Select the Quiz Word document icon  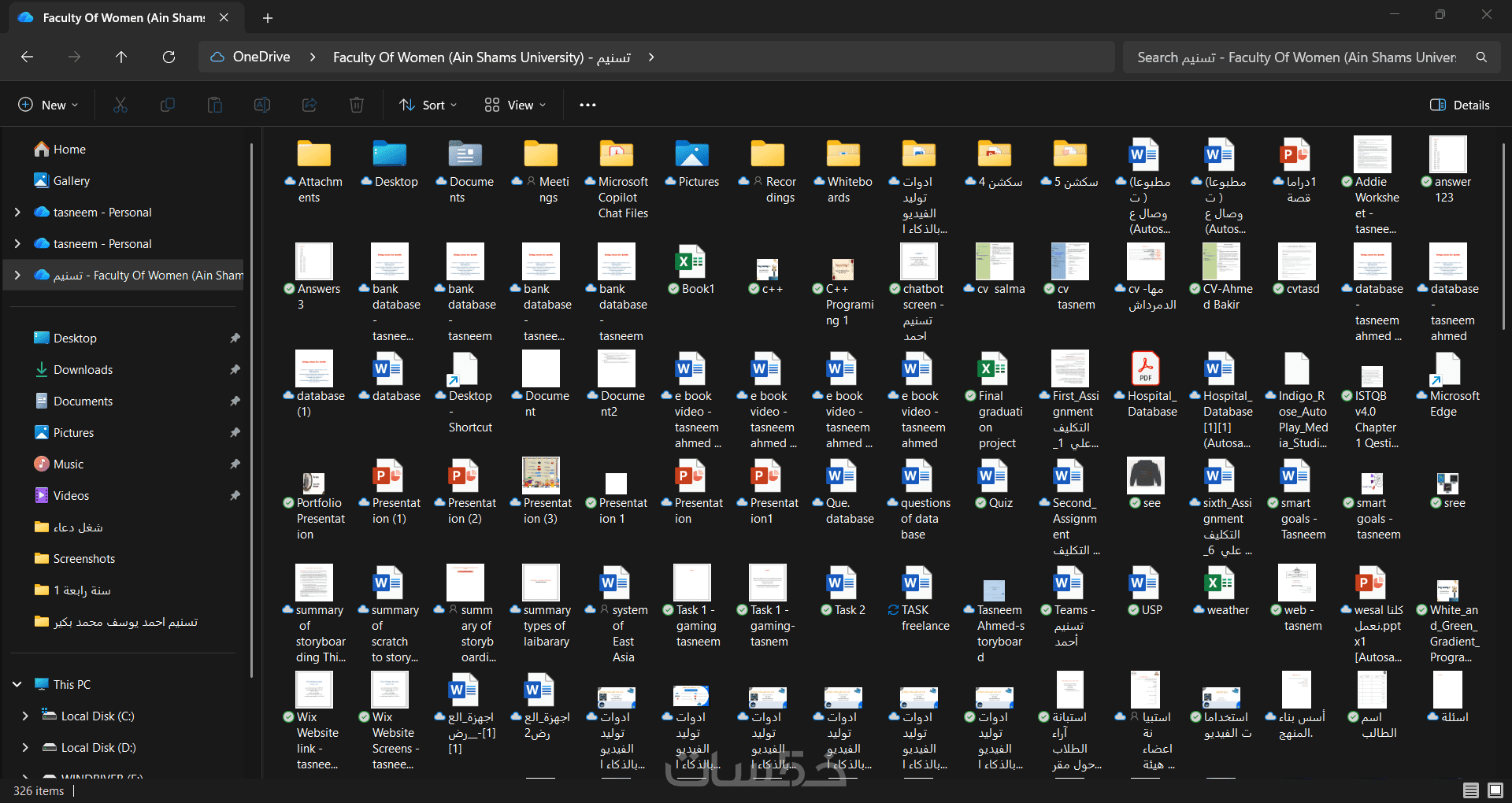click(x=995, y=476)
